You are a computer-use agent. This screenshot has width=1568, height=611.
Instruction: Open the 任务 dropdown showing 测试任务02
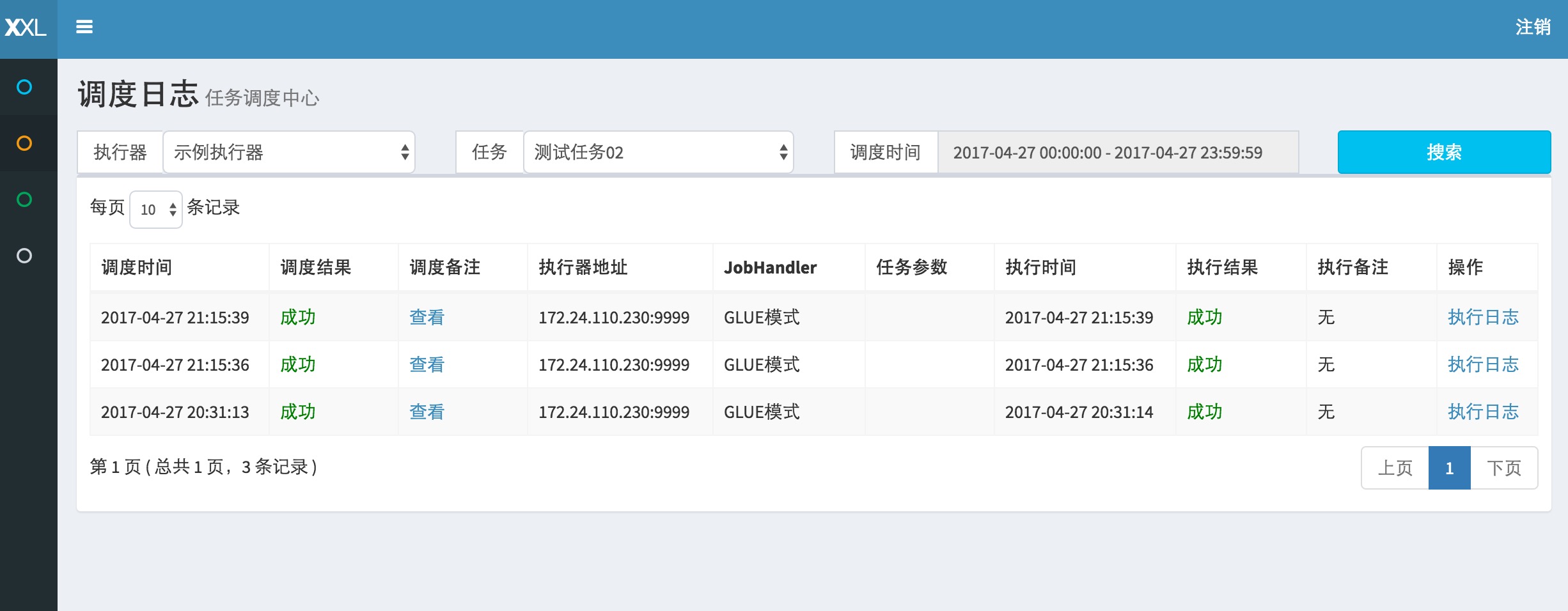pyautogui.click(x=659, y=152)
